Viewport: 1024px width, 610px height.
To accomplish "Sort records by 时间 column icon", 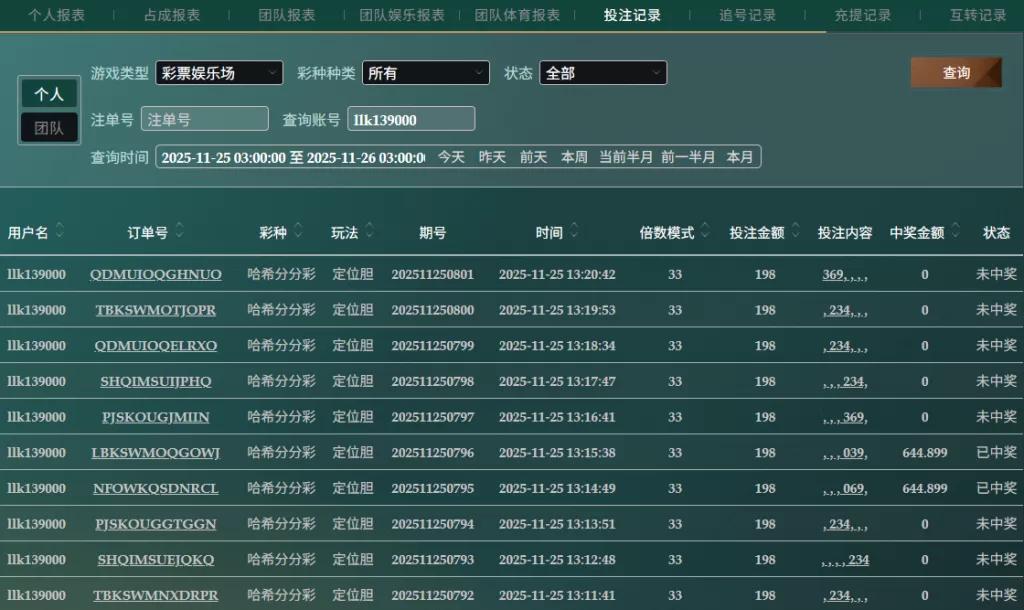I will pos(574,232).
